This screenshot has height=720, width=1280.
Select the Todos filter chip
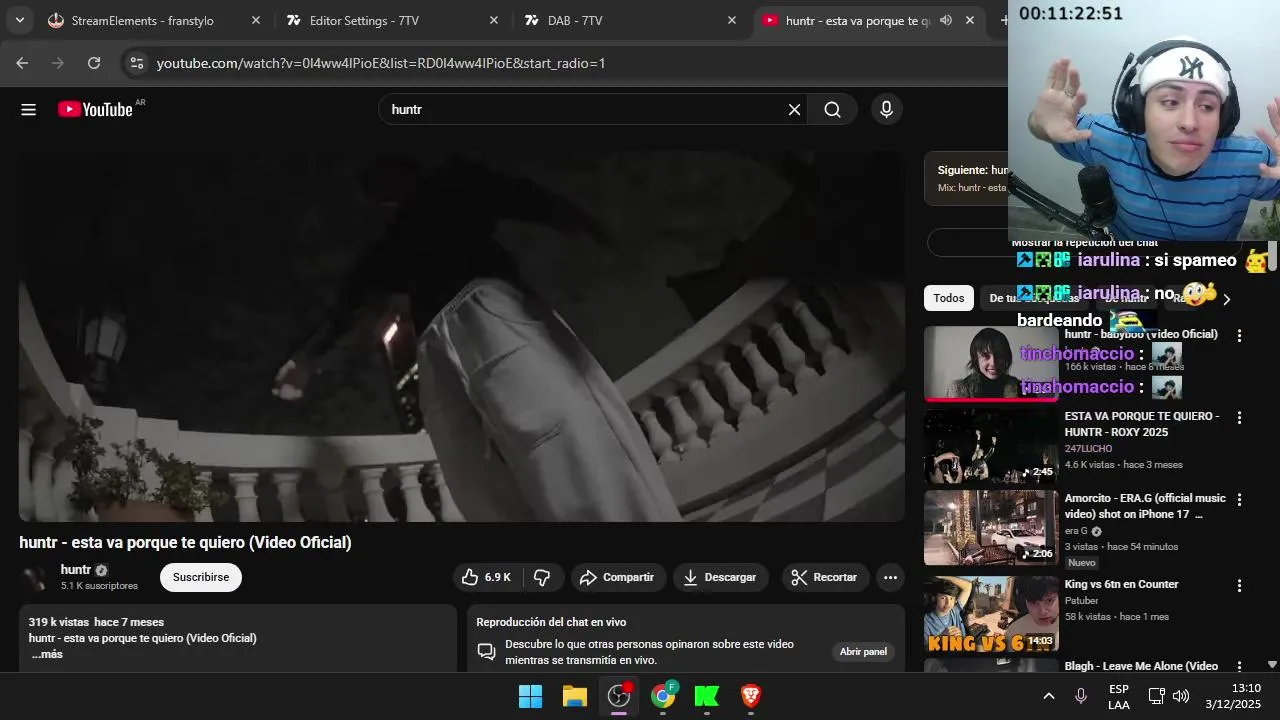(x=949, y=298)
